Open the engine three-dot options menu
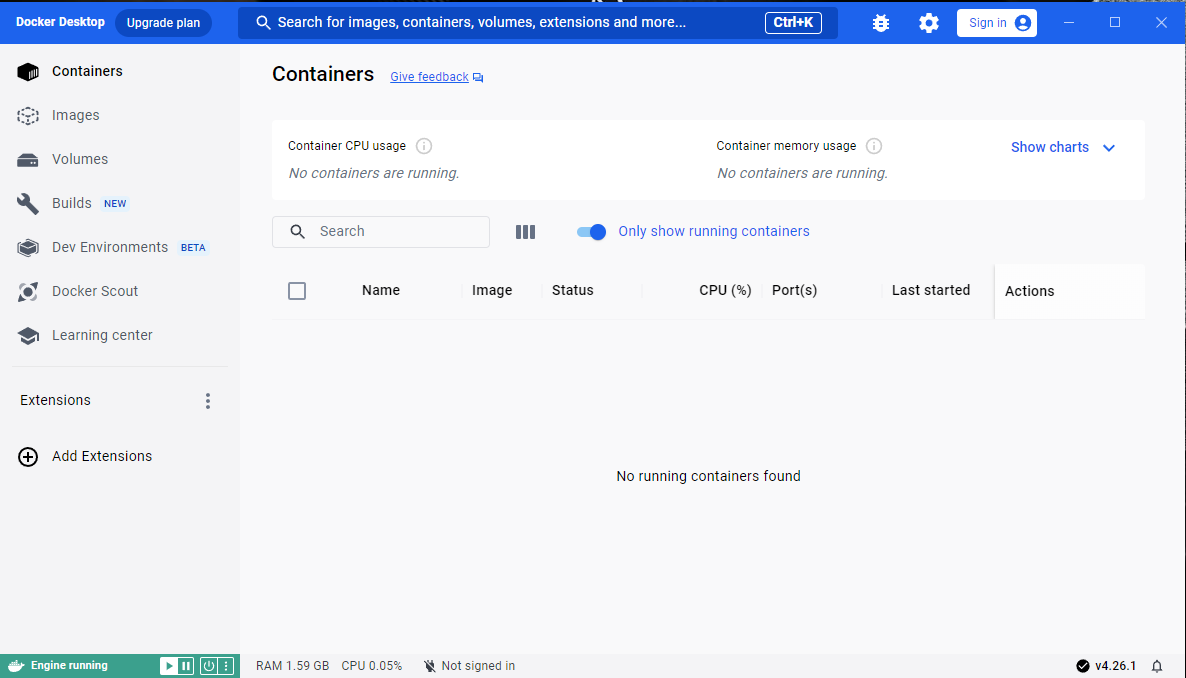 click(x=225, y=666)
